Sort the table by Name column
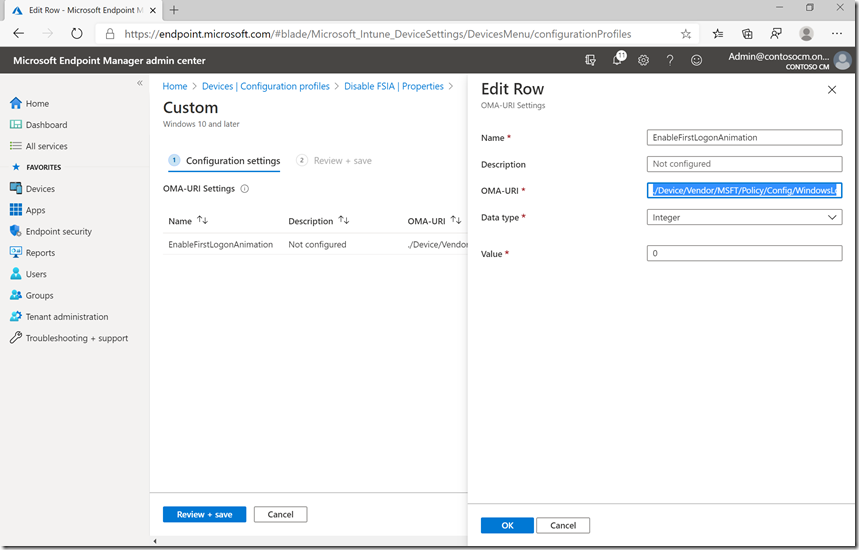This screenshot has width=859, height=550. tap(203, 221)
